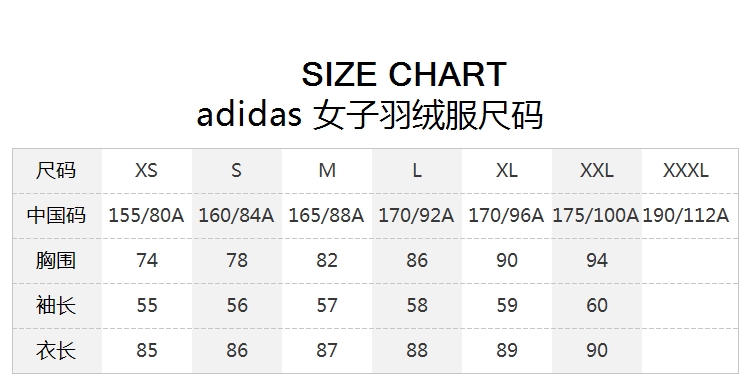The height and width of the screenshot is (385, 750).
Task: Click sleeve length value 60
Action: tap(597, 305)
